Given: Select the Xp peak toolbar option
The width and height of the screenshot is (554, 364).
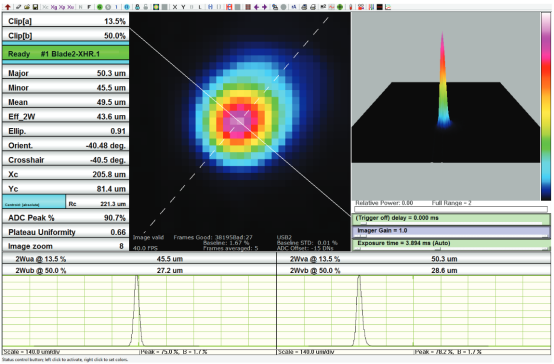Looking at the screenshot, I should coord(62,7).
